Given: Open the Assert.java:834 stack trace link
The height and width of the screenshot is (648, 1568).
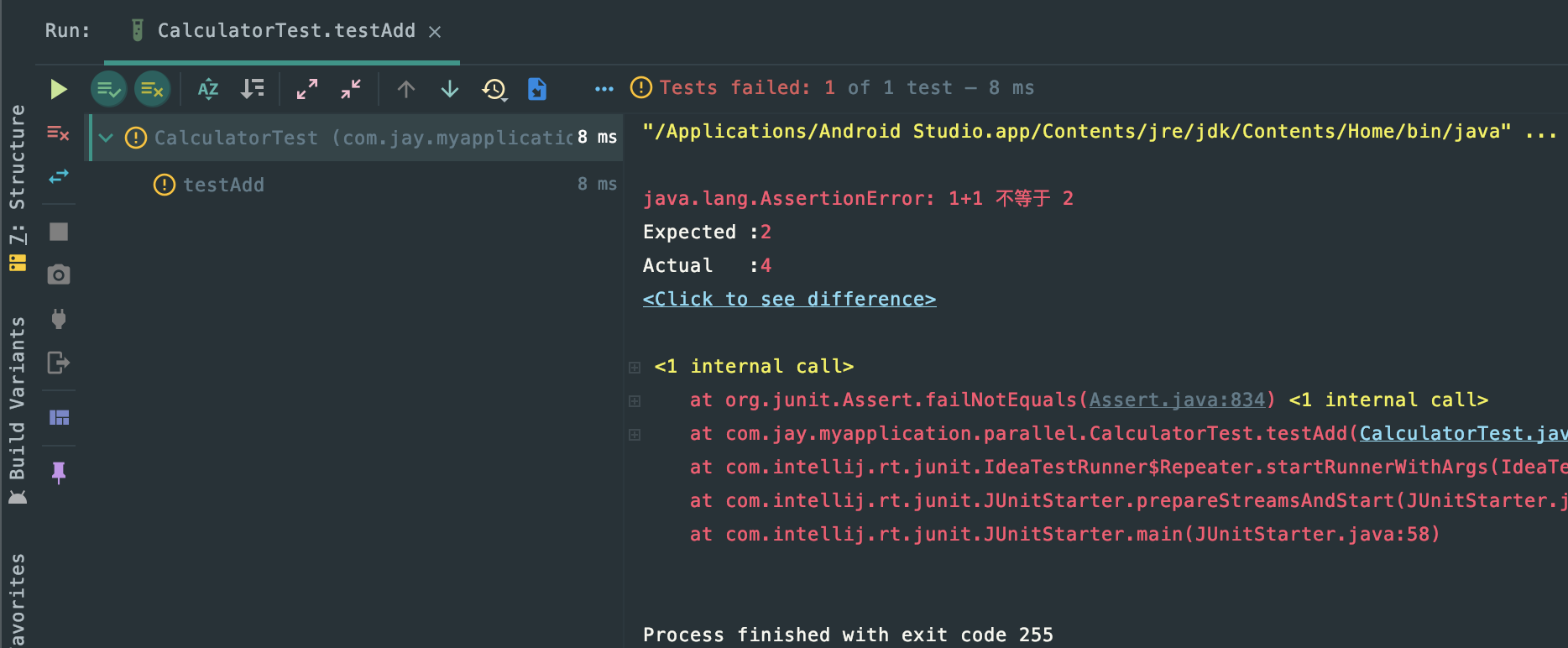Looking at the screenshot, I should click(1177, 400).
